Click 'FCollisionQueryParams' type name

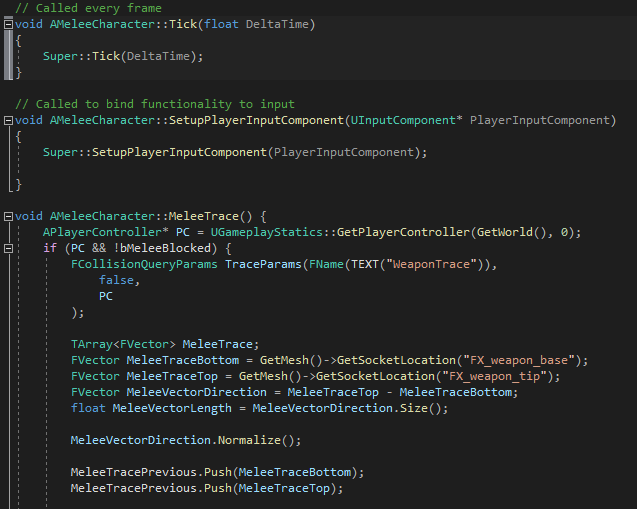tap(144, 264)
